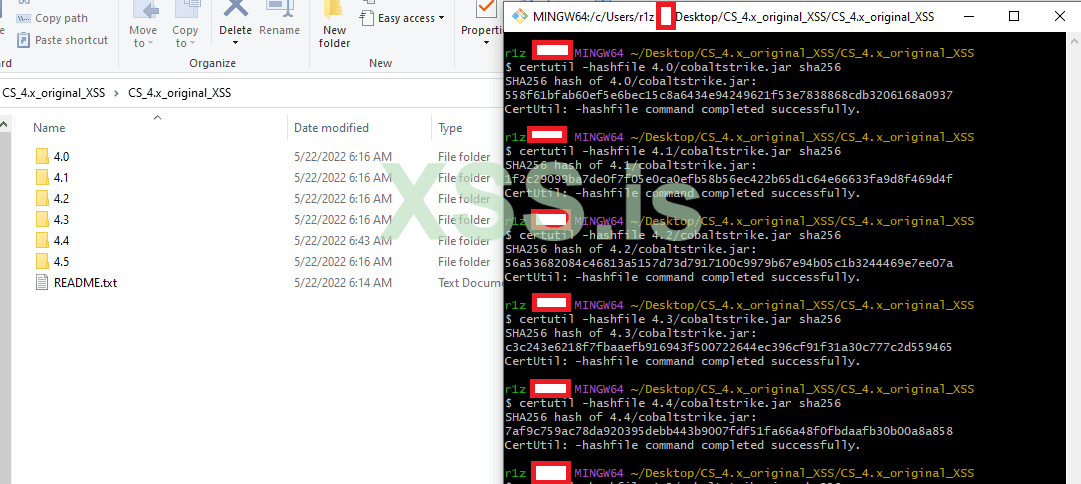Close the MINGW64 terminal window
The image size is (1081, 484).
click(1059, 17)
